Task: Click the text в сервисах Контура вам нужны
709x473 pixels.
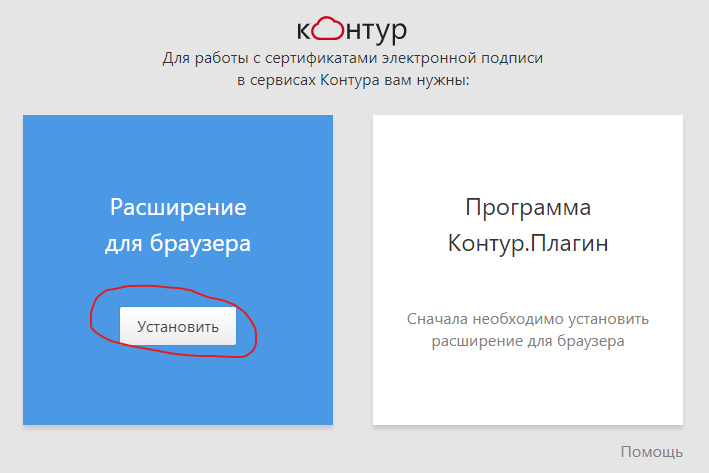Action: (x=353, y=80)
